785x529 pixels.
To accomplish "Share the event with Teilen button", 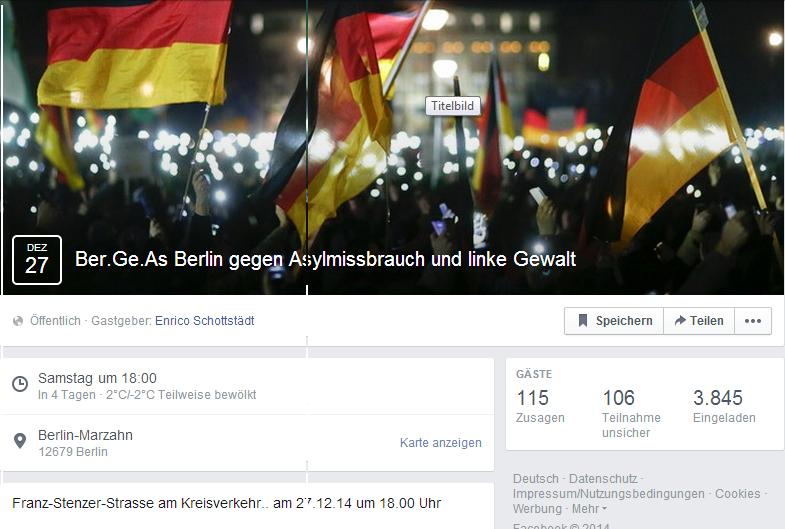I will pyautogui.click(x=699, y=321).
